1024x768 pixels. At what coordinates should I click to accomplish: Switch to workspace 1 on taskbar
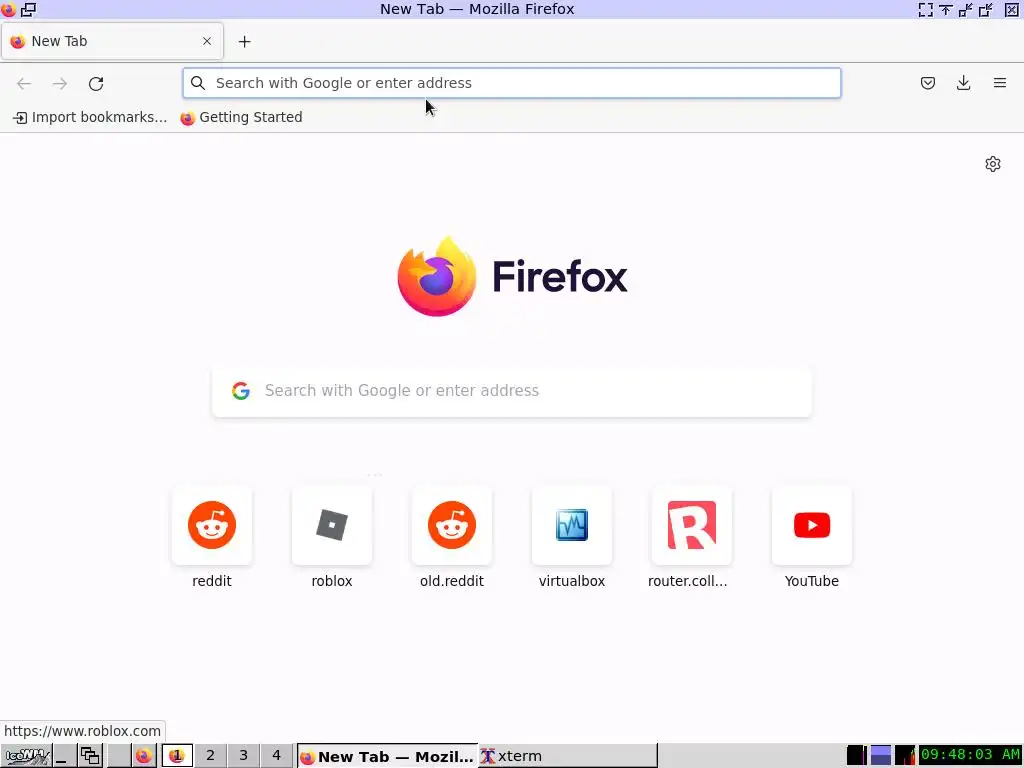(176, 756)
